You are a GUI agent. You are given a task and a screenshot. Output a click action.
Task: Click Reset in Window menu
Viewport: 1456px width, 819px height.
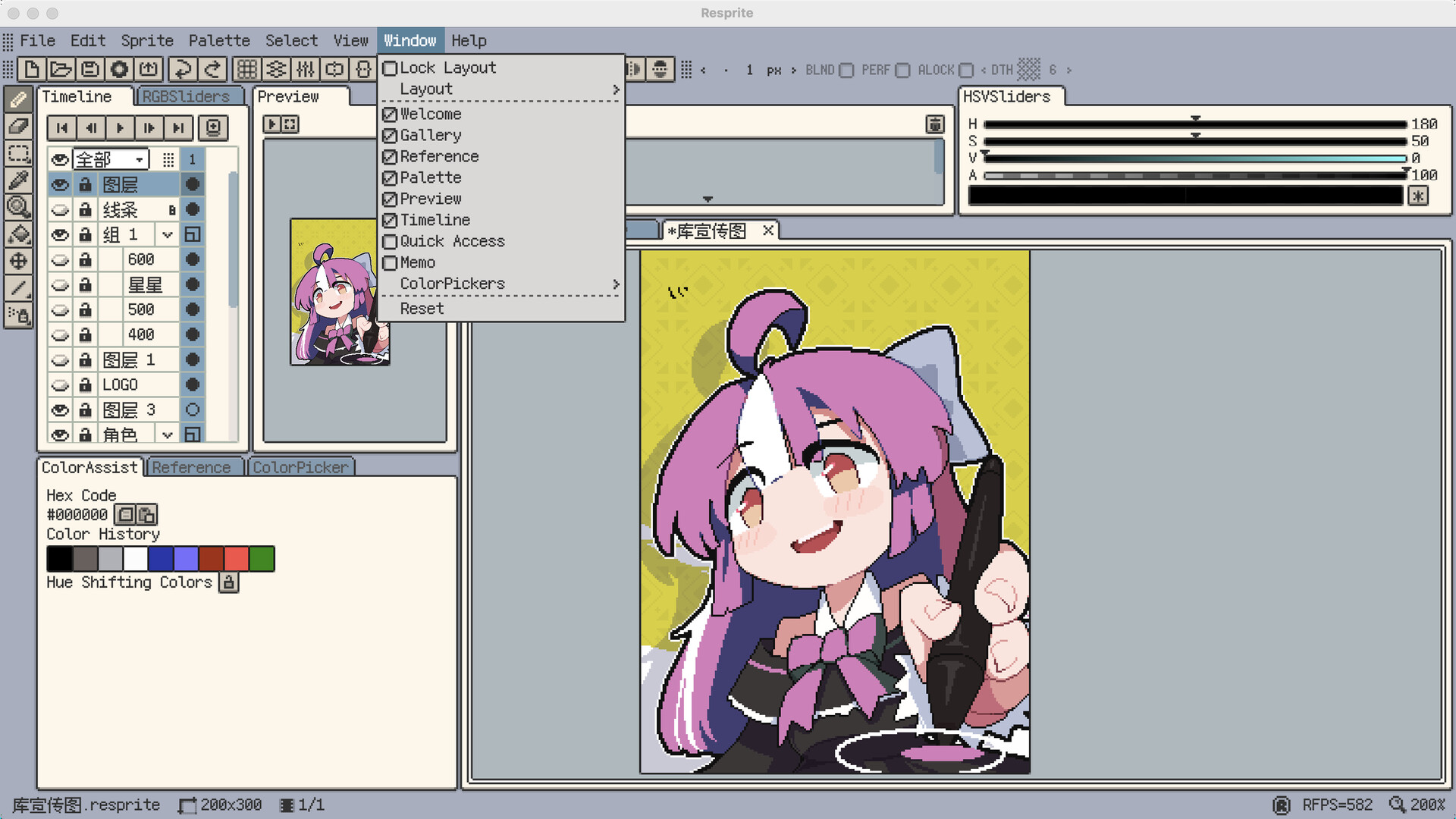tap(422, 309)
